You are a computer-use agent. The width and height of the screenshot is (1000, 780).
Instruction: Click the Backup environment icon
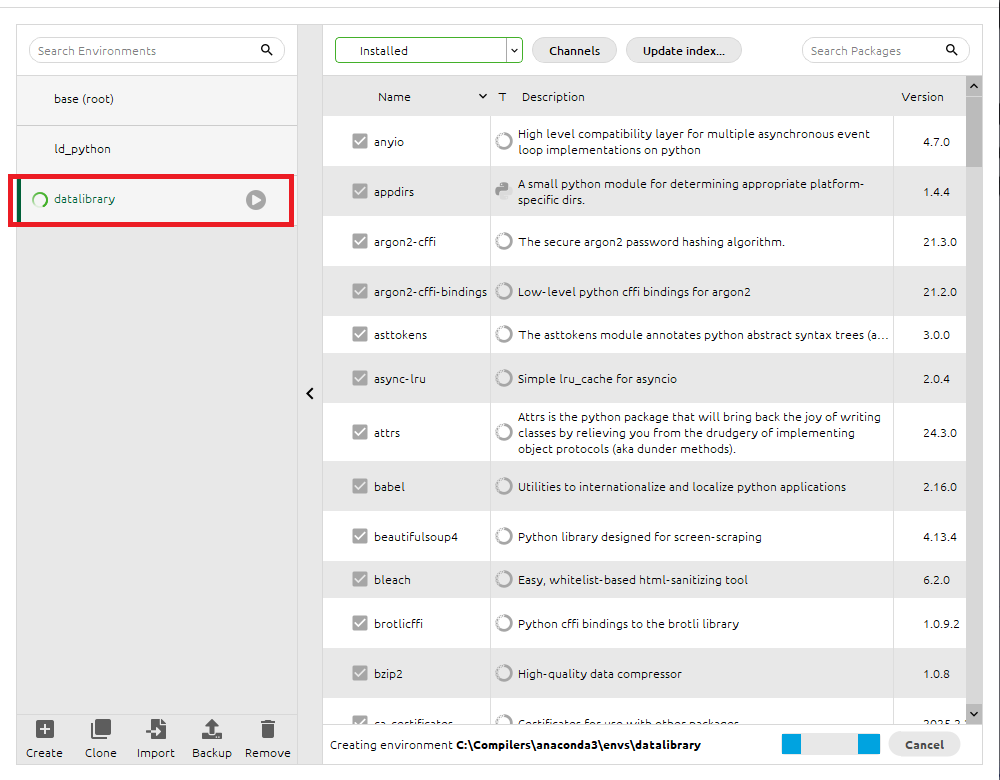(211, 729)
